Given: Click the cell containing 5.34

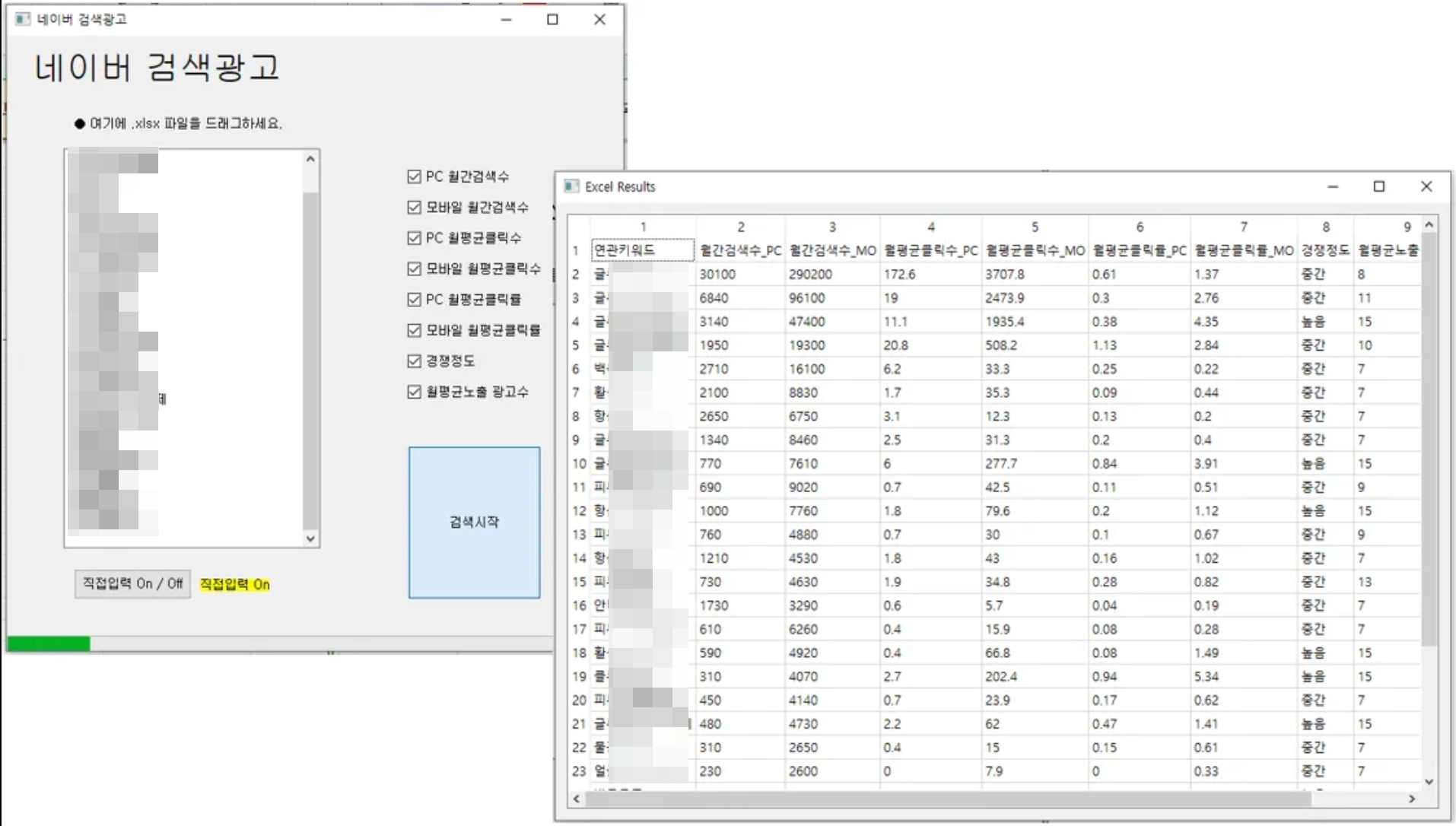Looking at the screenshot, I should [1244, 677].
